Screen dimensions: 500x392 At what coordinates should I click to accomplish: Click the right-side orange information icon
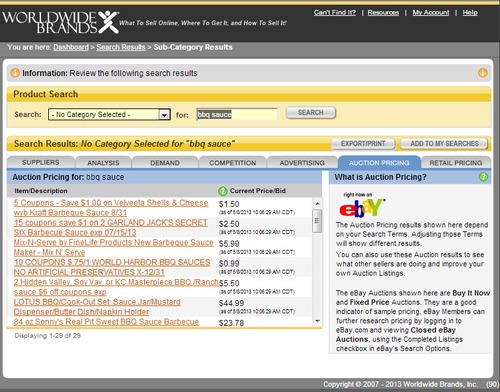coord(482,72)
